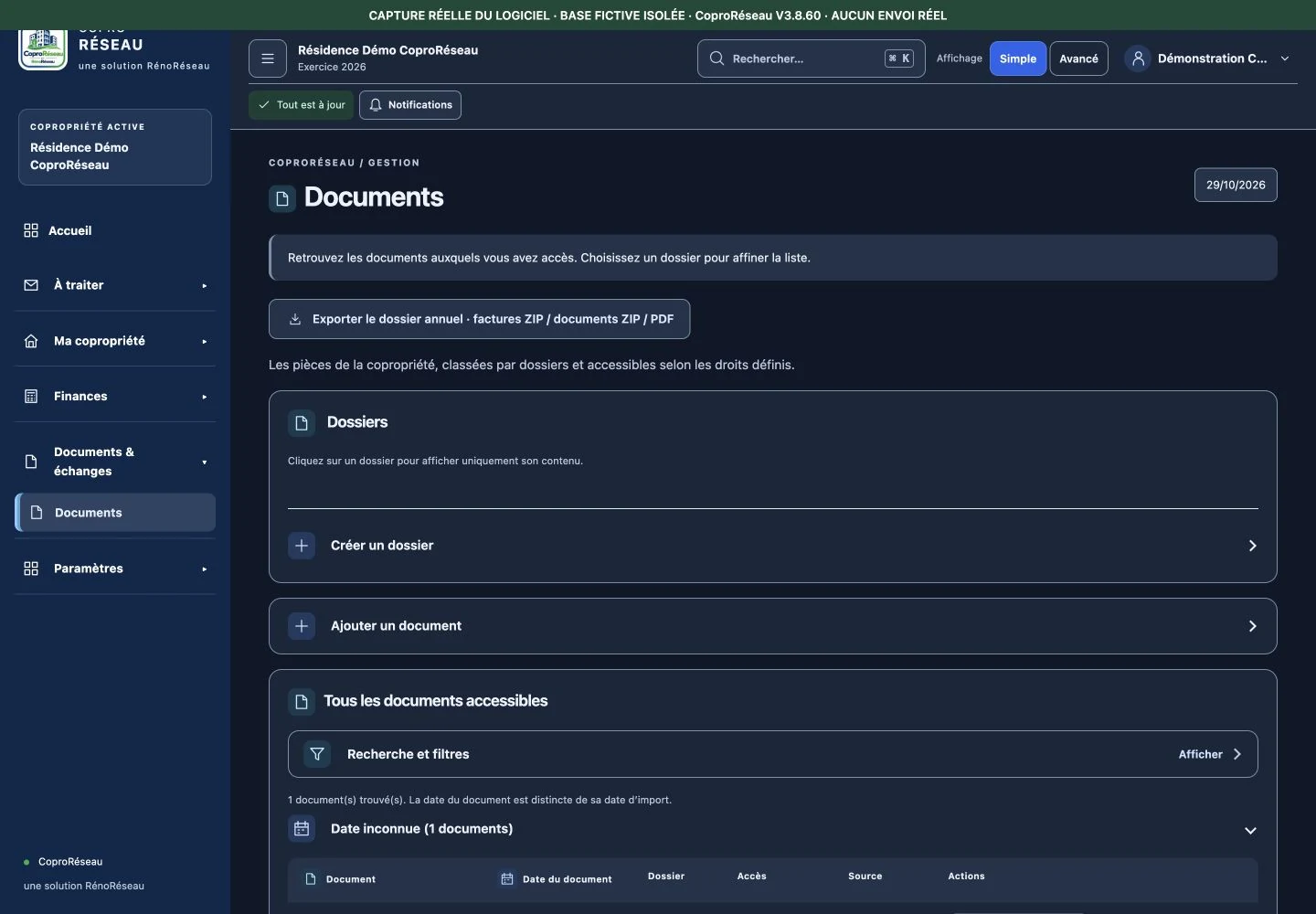Click the document icon beside Documents heading
This screenshot has height=914, width=1316.
(x=282, y=198)
